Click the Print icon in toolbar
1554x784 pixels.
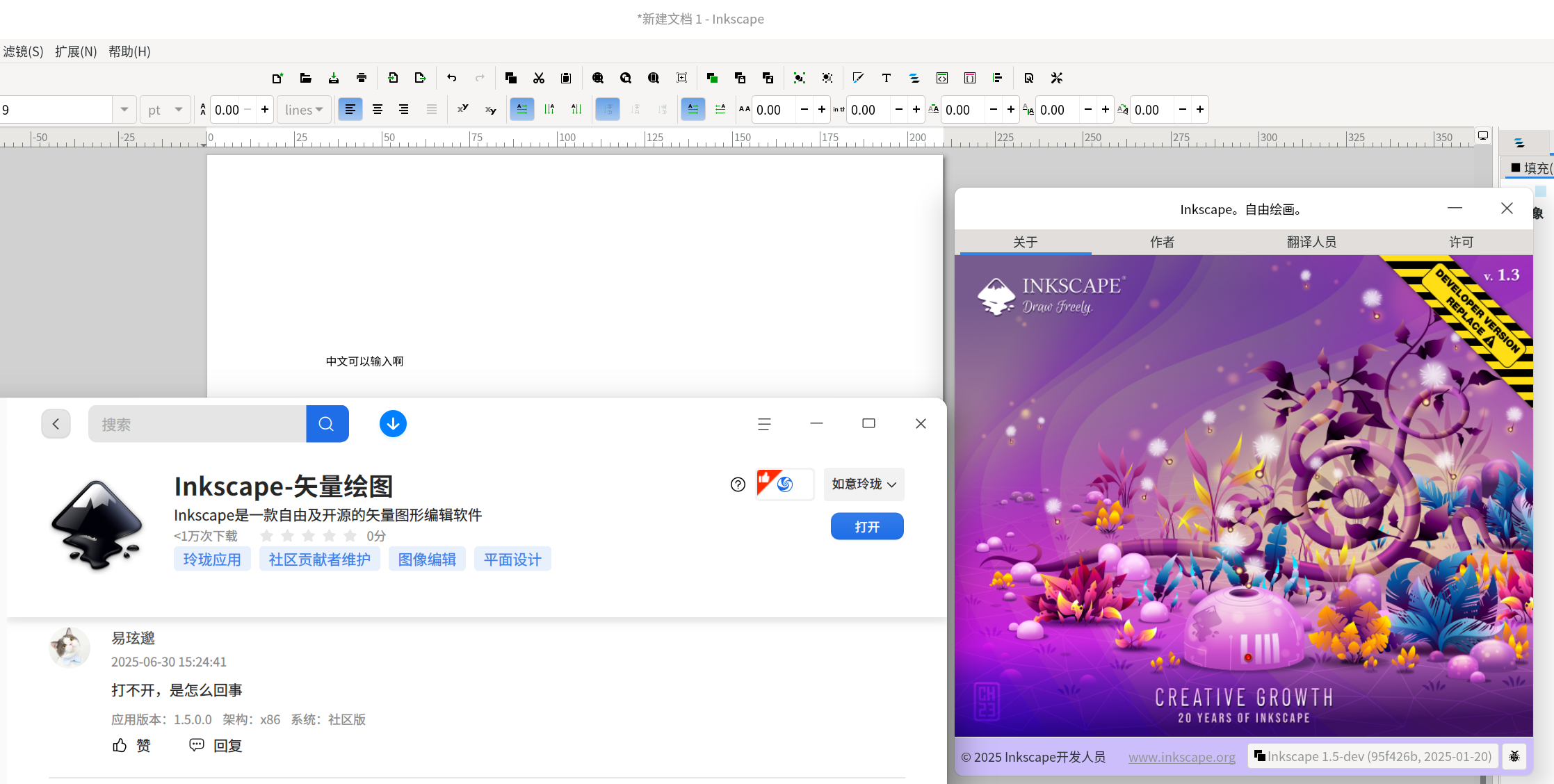coord(362,78)
